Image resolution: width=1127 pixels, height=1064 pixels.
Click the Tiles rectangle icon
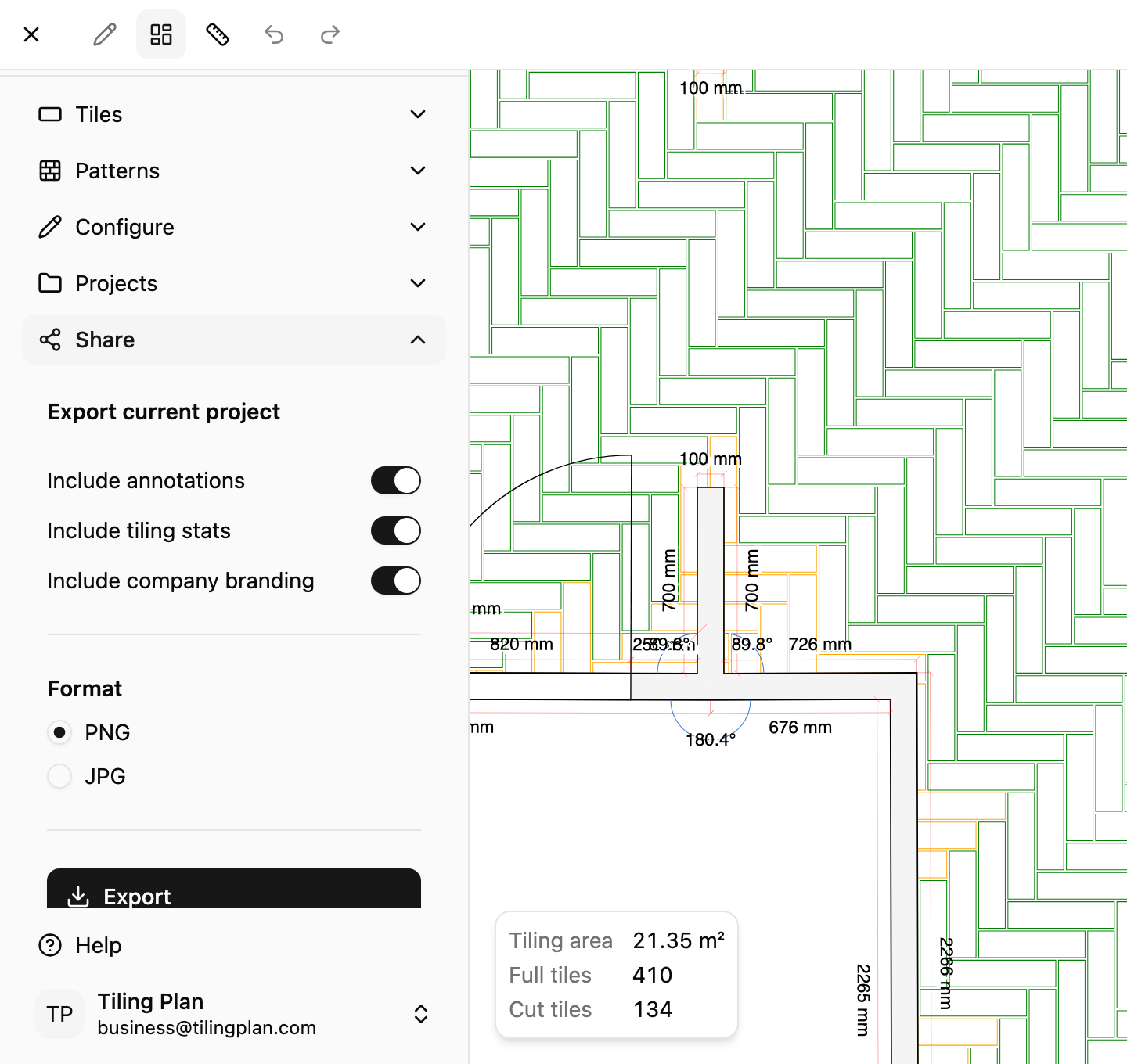coord(50,114)
